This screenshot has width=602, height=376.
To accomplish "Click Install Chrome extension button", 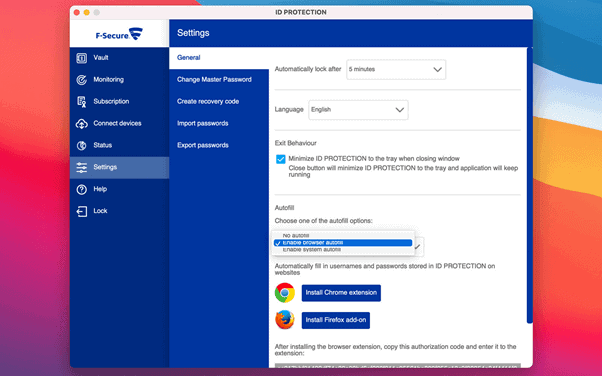I will (341, 293).
